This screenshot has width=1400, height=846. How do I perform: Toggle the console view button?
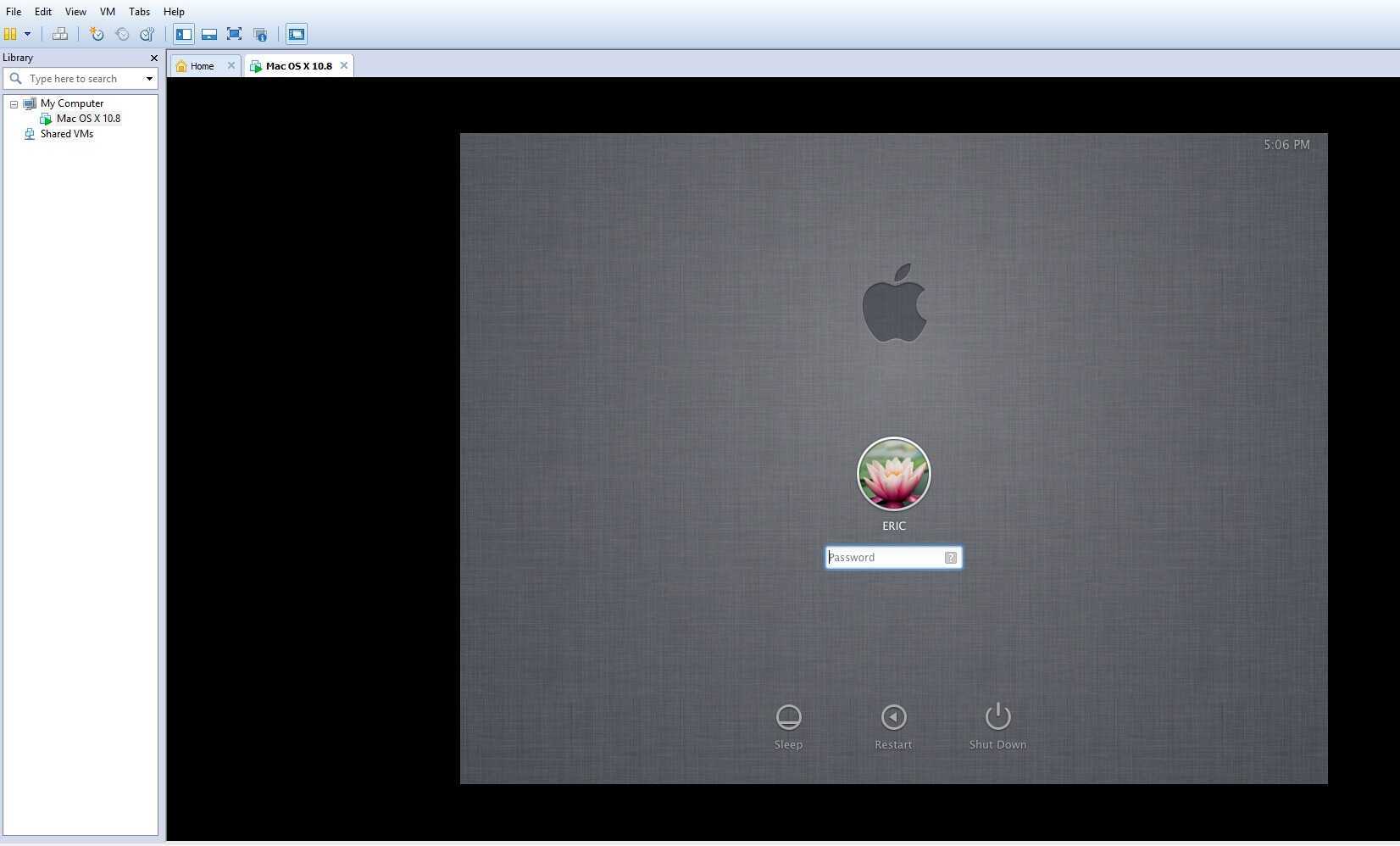pos(297,35)
